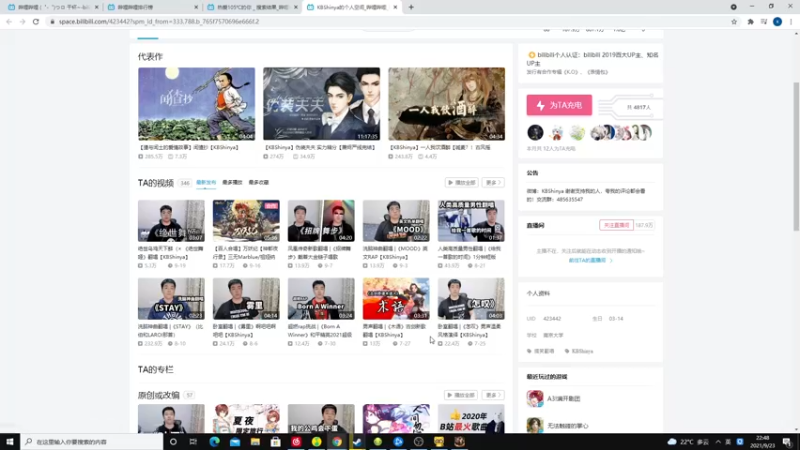Viewport: 800px width, 450px height.
Task: Switch to the third browser tab
Action: (x=252, y=7)
